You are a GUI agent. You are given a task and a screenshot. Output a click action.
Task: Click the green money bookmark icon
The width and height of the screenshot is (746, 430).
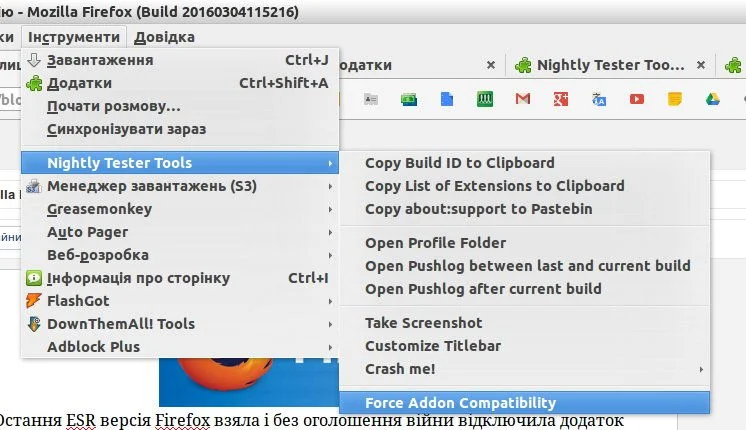pyautogui.click(x=409, y=99)
